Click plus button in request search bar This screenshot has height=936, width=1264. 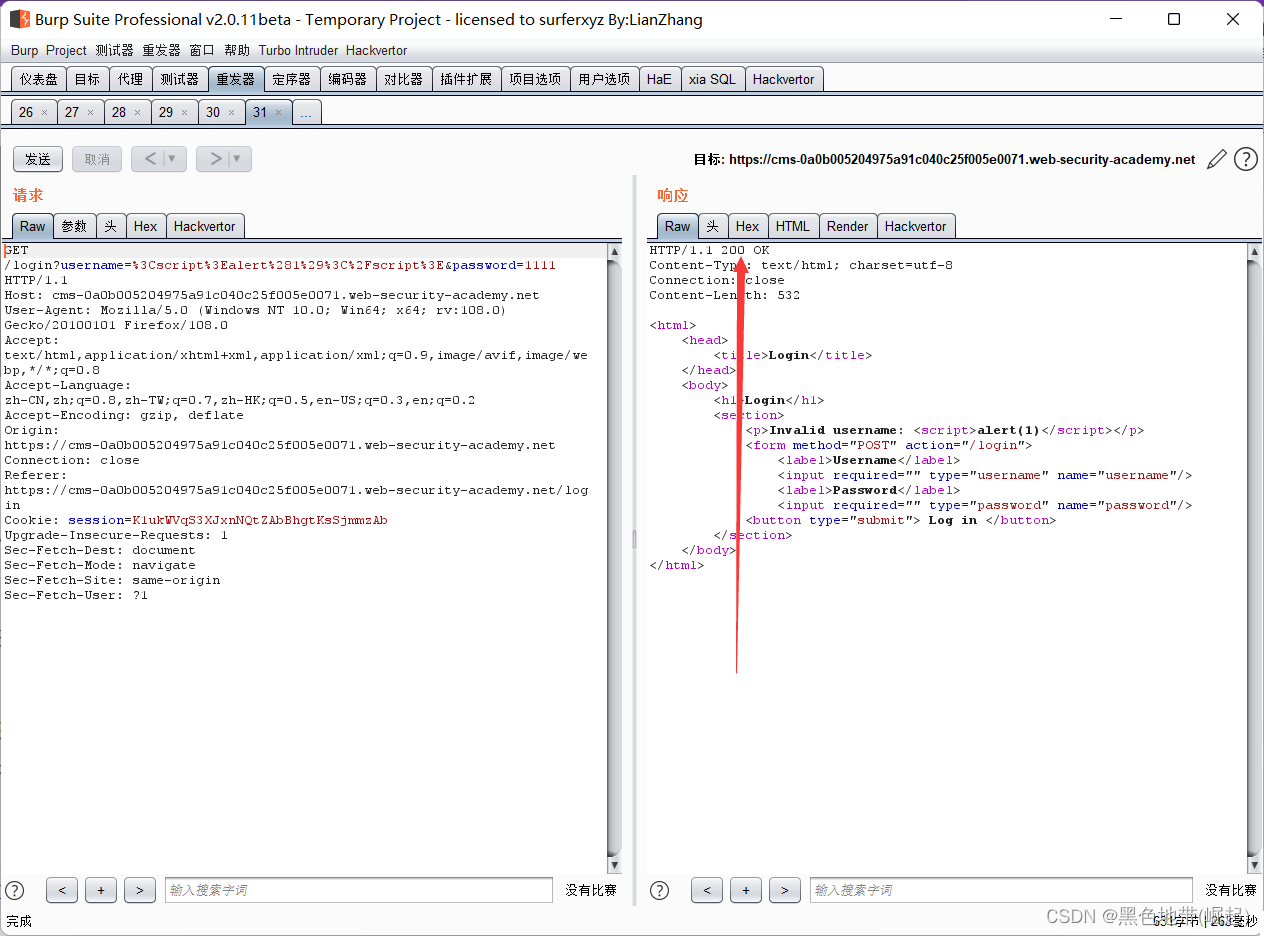tap(100, 890)
